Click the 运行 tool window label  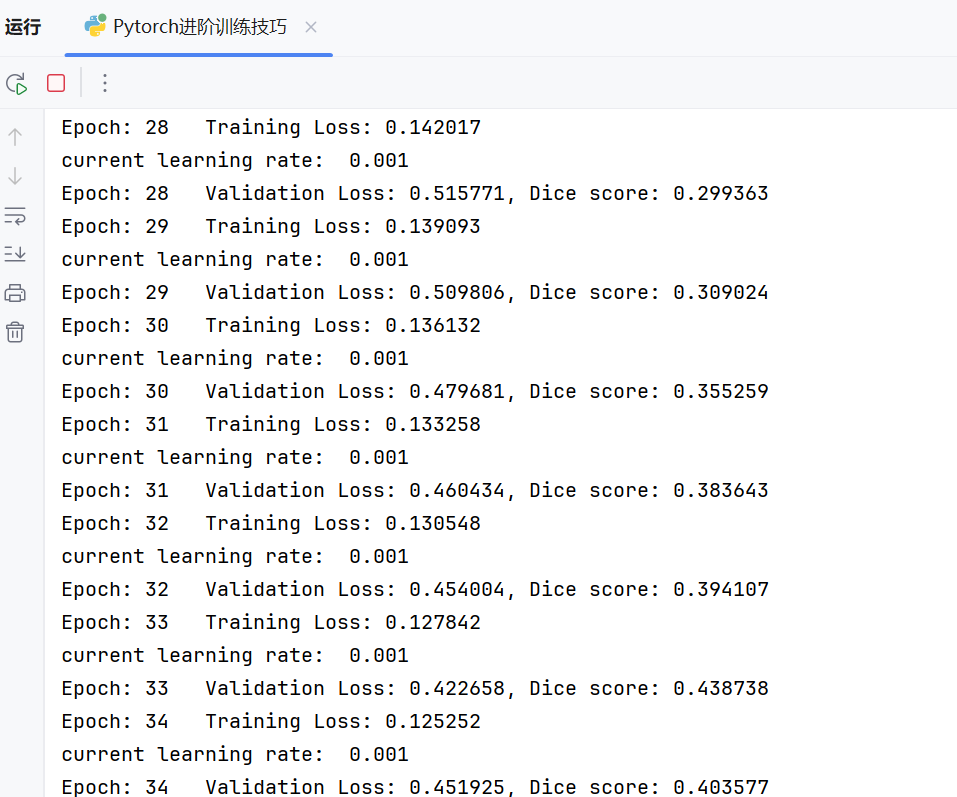23,27
